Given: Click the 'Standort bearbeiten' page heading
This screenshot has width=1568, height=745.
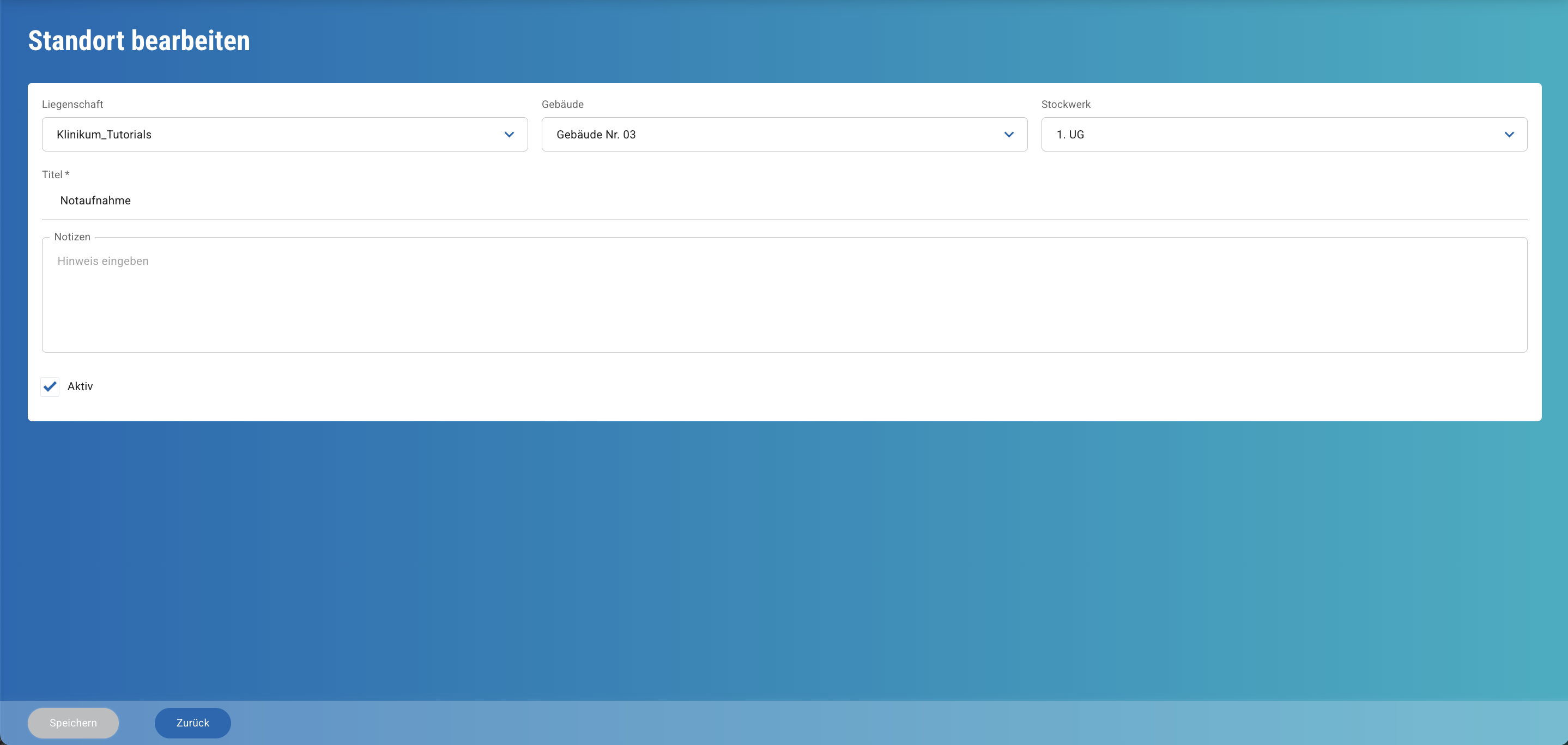Looking at the screenshot, I should coord(139,41).
